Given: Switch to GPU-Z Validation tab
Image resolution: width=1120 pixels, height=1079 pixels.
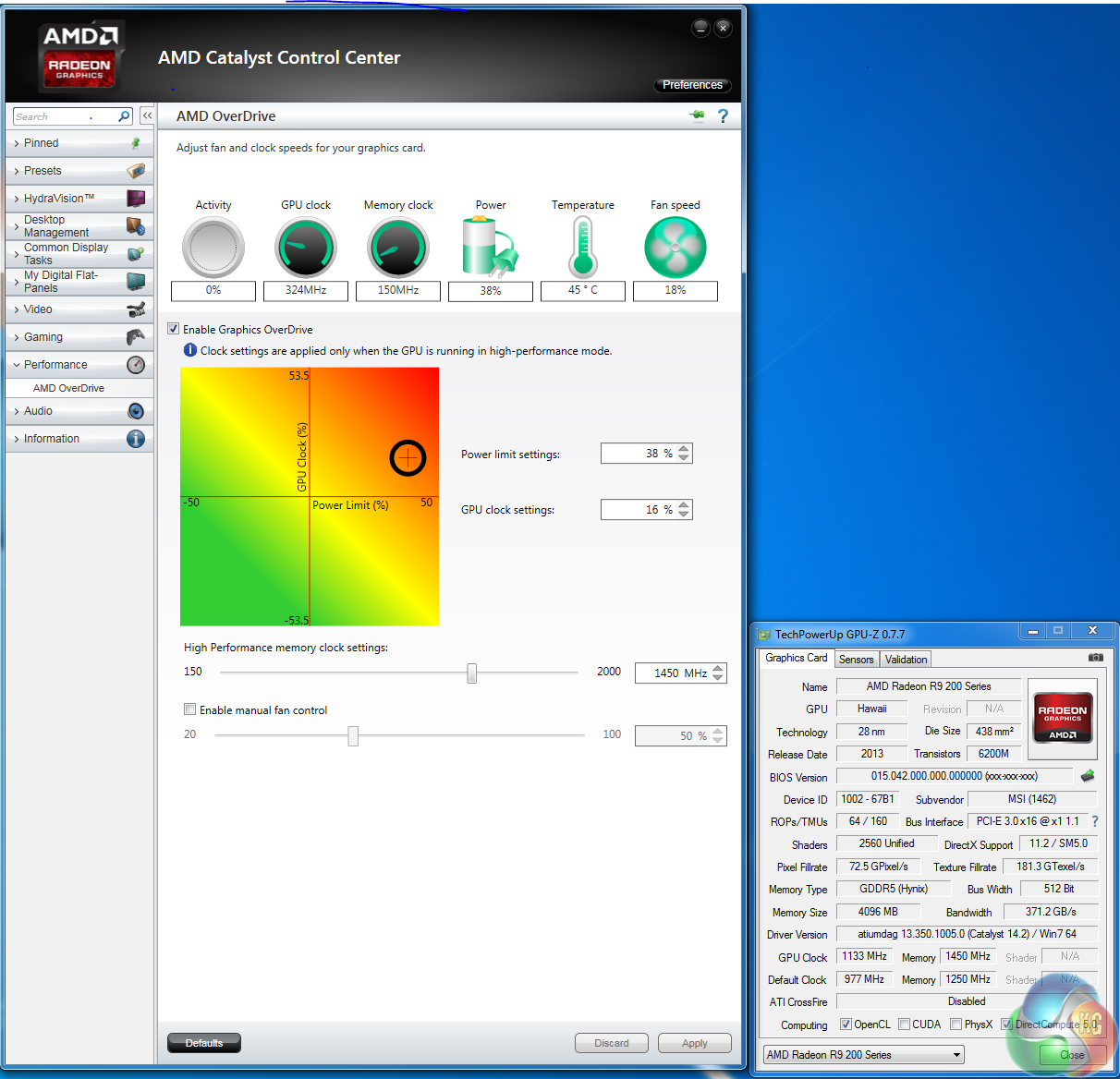Looking at the screenshot, I should click(x=906, y=660).
